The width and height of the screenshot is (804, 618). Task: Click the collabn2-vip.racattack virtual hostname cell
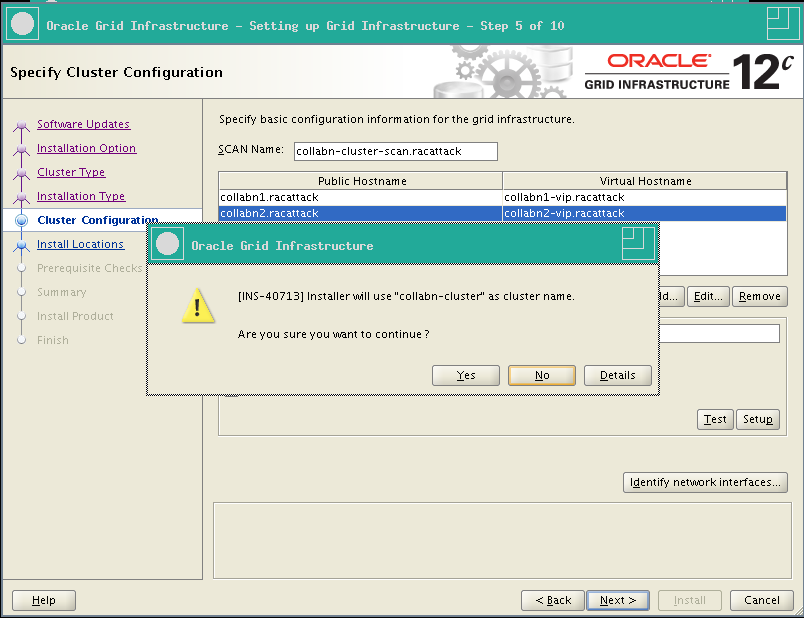(645, 213)
